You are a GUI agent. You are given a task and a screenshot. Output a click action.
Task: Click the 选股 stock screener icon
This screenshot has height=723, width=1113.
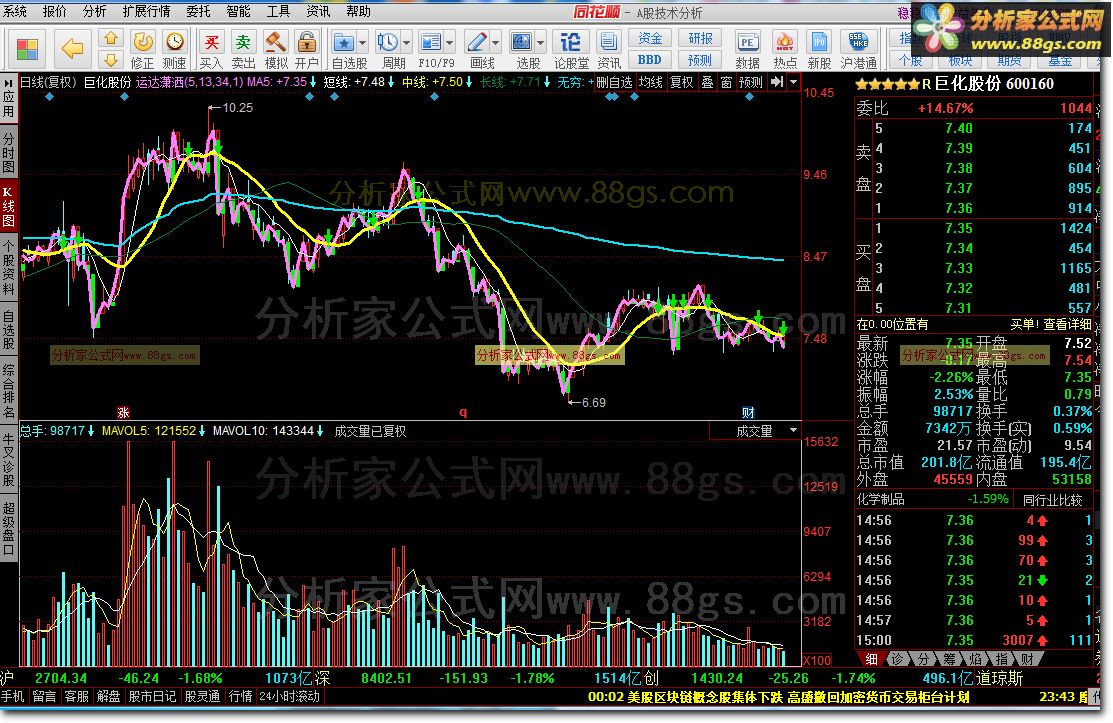coord(522,43)
